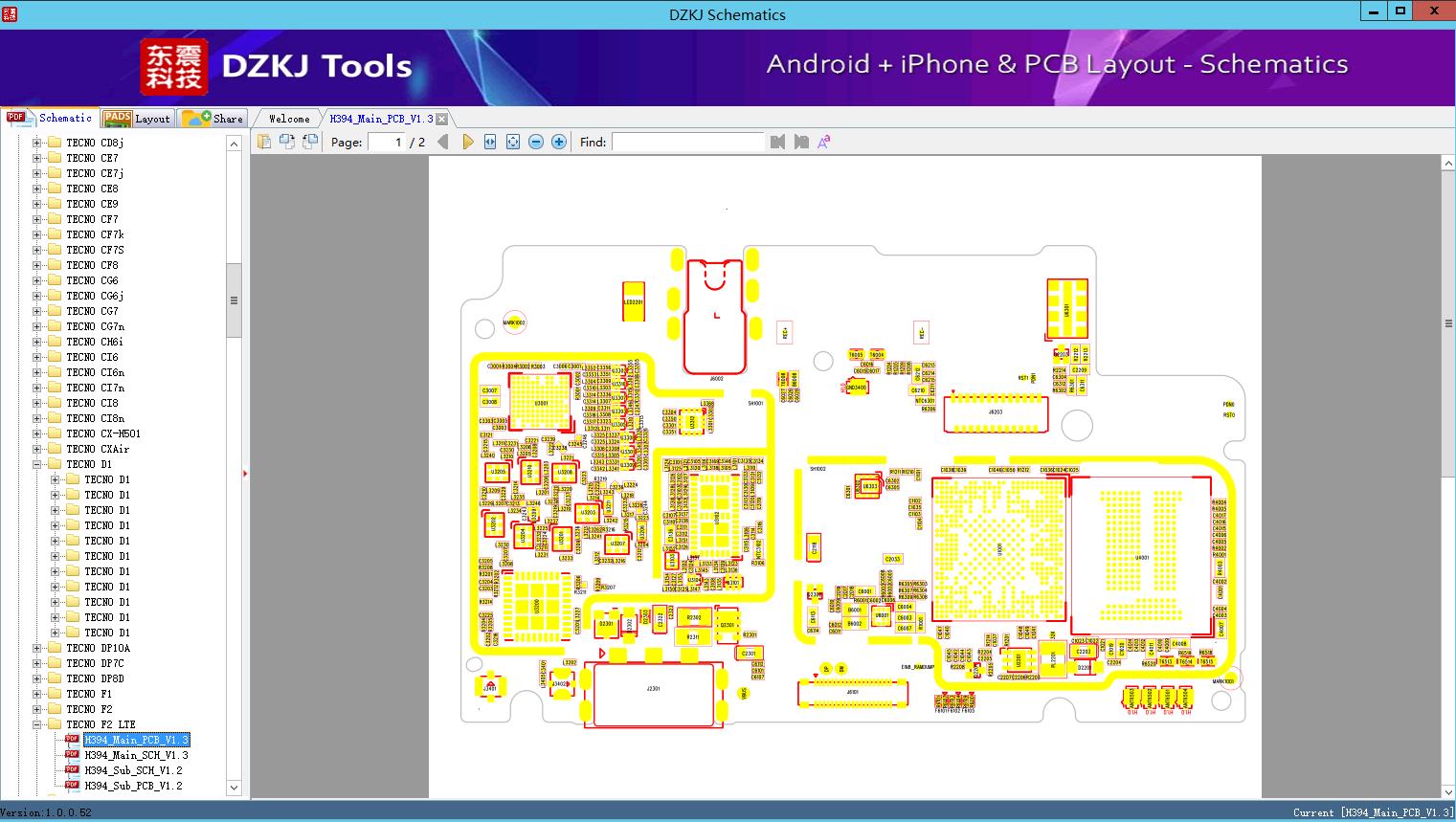
Task: Click the fit-width icon in the PDF toolbar
Action: [x=490, y=142]
